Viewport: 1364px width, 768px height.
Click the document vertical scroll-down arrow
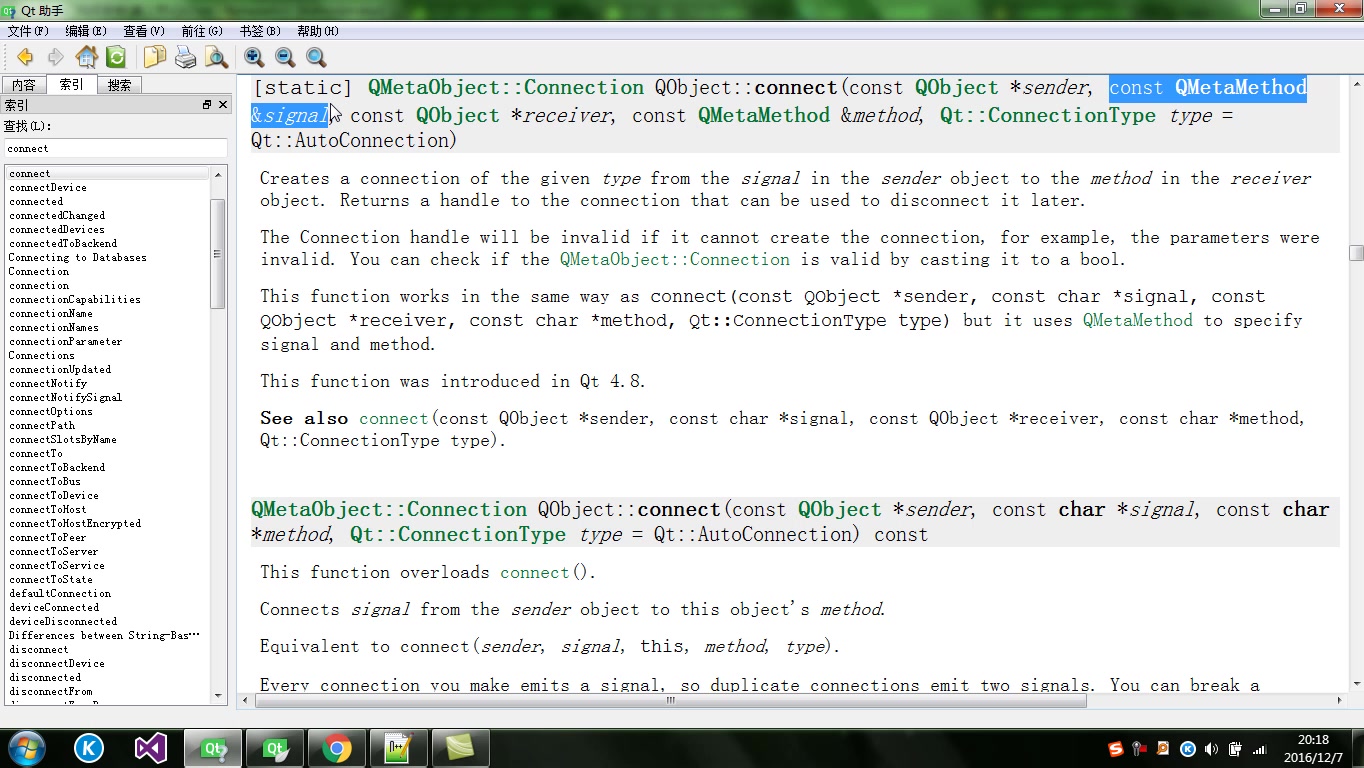point(1356,684)
